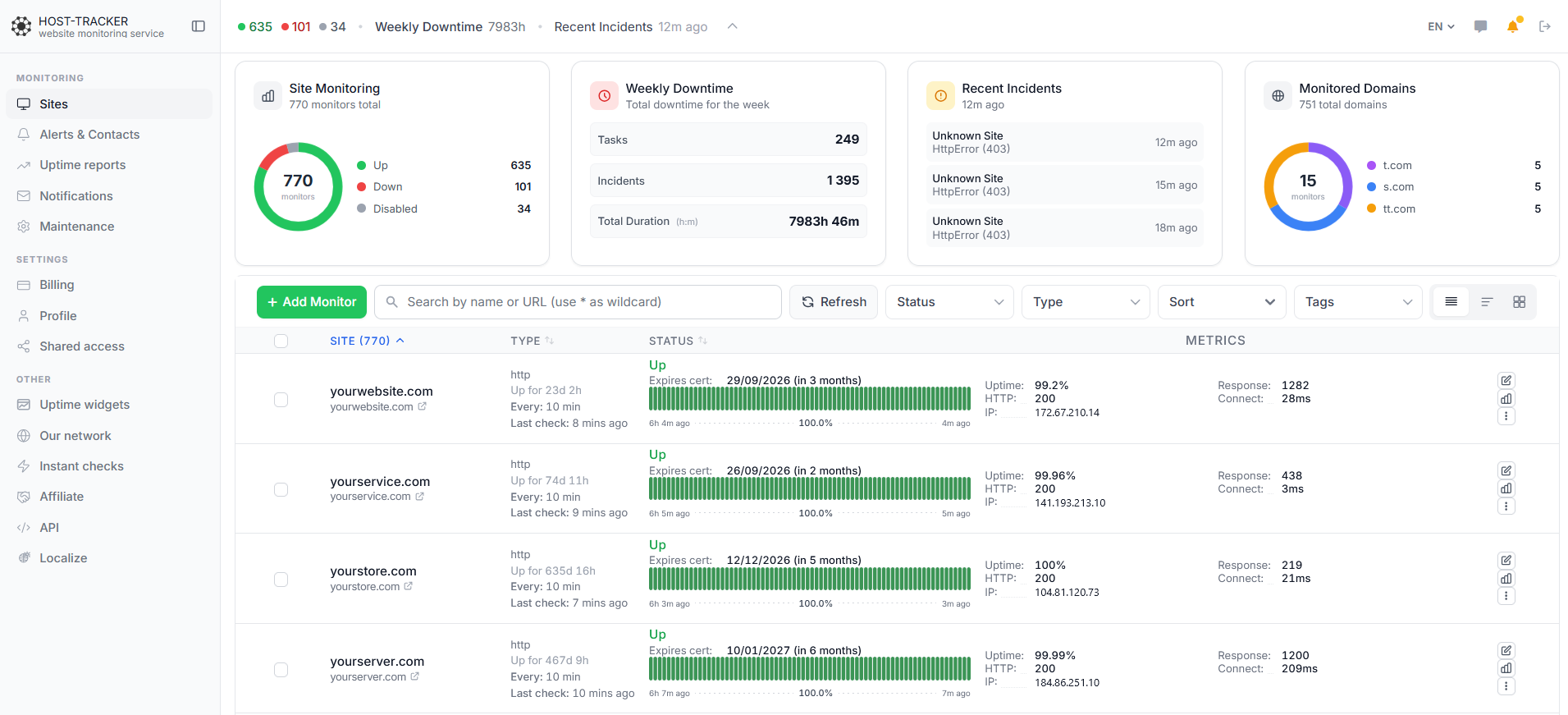The image size is (1568, 715).
Task: Edit the yourstore.com monitor
Action: point(1506,561)
